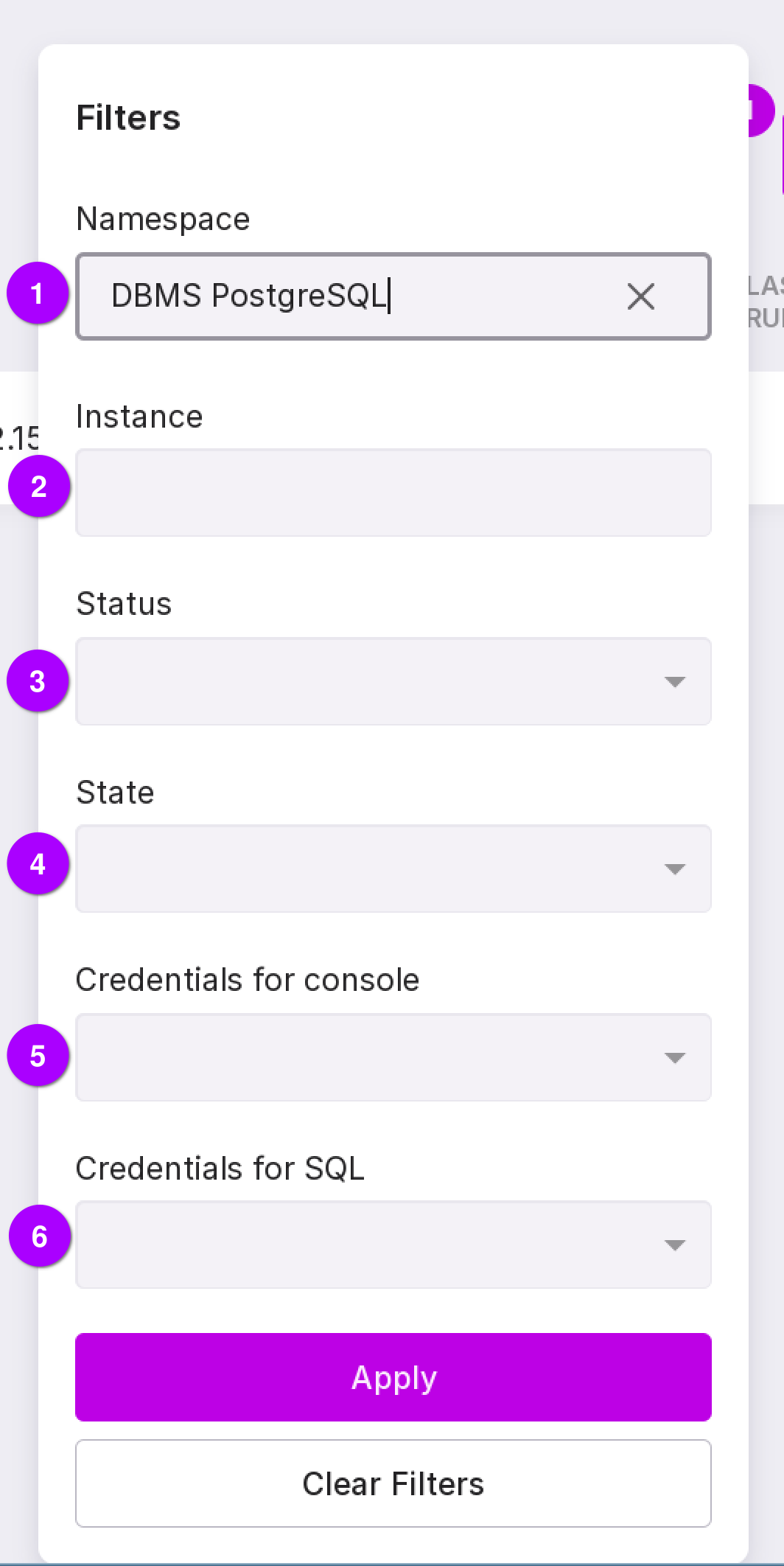Click into the Instance input field
The height and width of the screenshot is (1566, 784).
[x=393, y=493]
